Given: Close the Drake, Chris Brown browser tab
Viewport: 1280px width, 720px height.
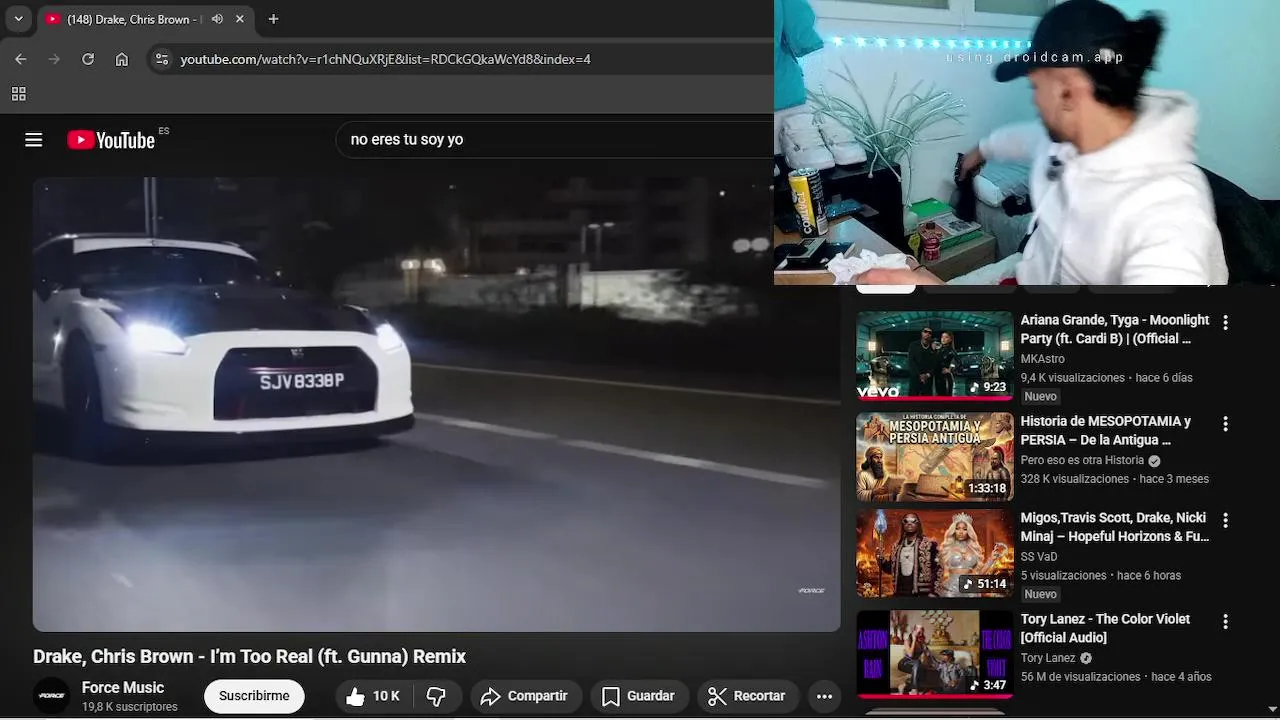Looking at the screenshot, I should tap(240, 19).
